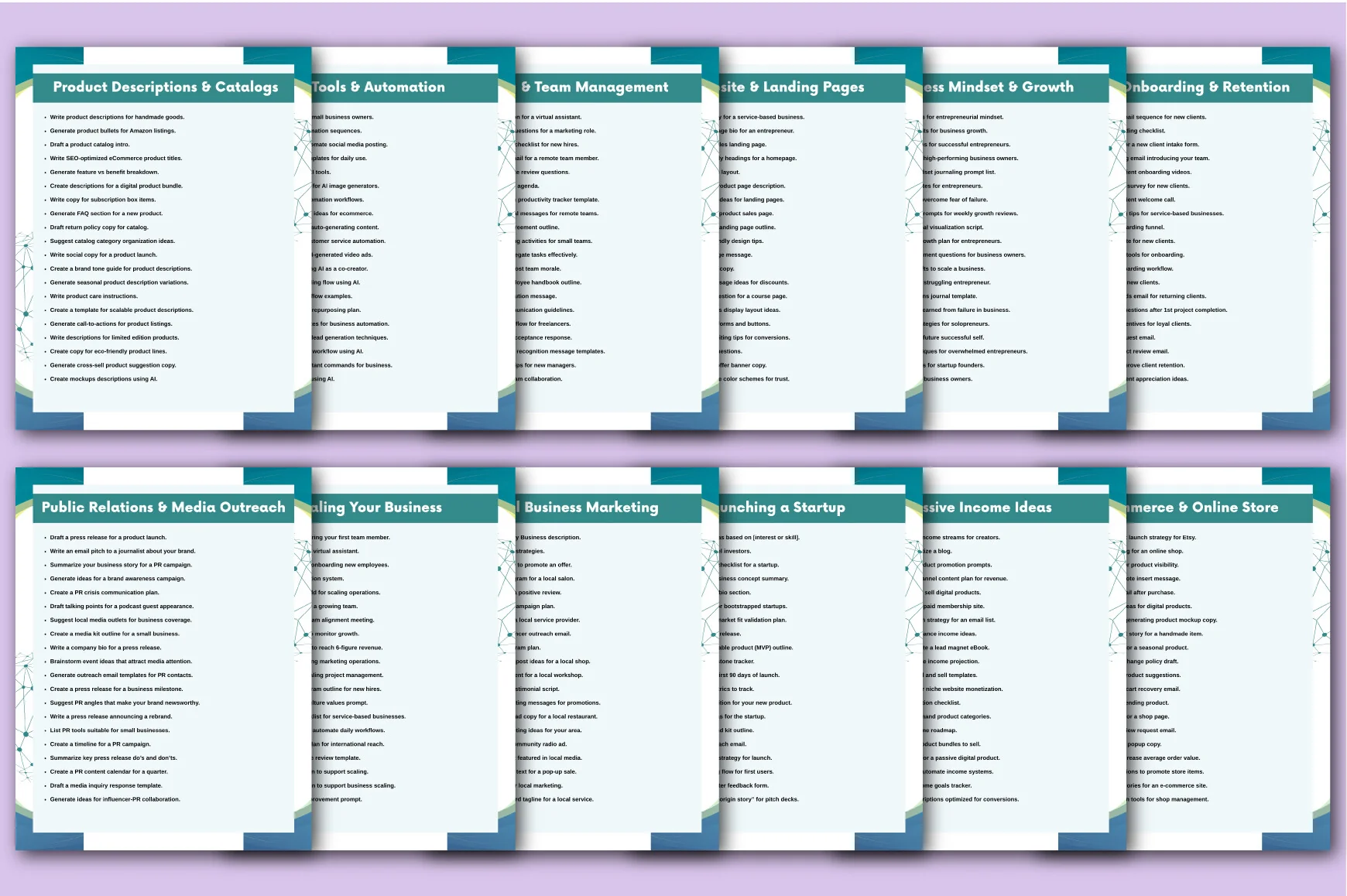Click the Landing Pages page header
This screenshot has width=1347, height=896.
coord(792,87)
